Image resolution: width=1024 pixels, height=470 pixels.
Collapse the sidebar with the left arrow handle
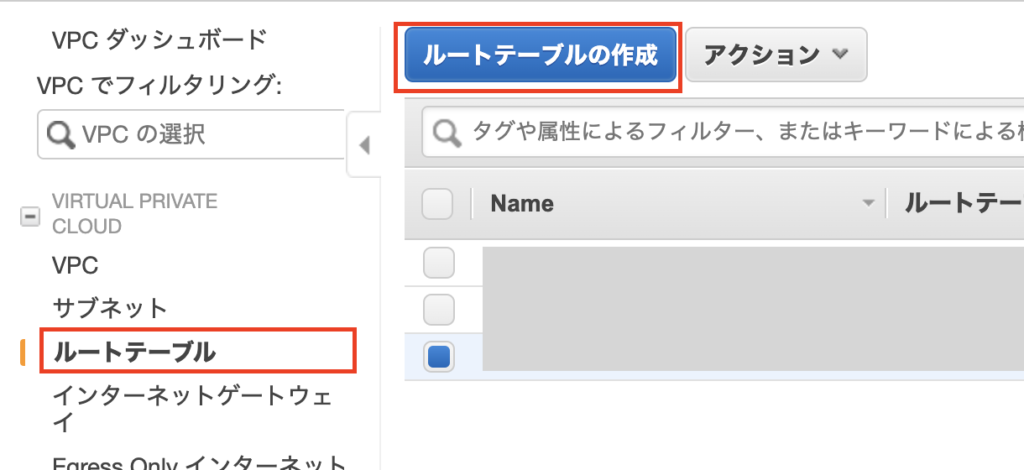[x=364, y=146]
